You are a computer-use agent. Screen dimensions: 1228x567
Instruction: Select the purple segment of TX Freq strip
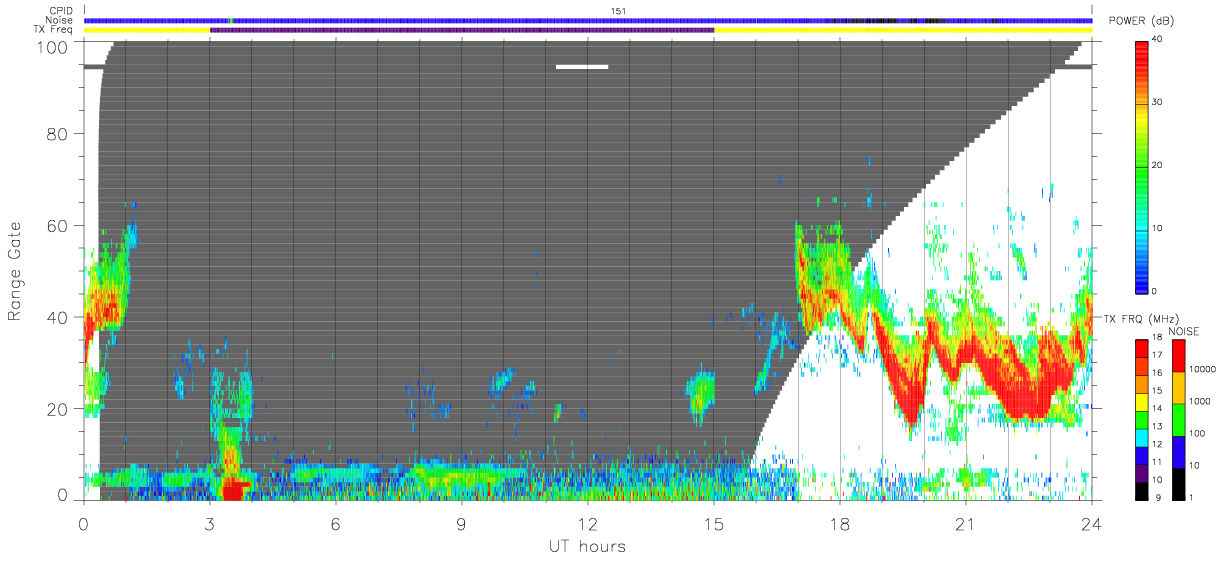click(x=462, y=30)
